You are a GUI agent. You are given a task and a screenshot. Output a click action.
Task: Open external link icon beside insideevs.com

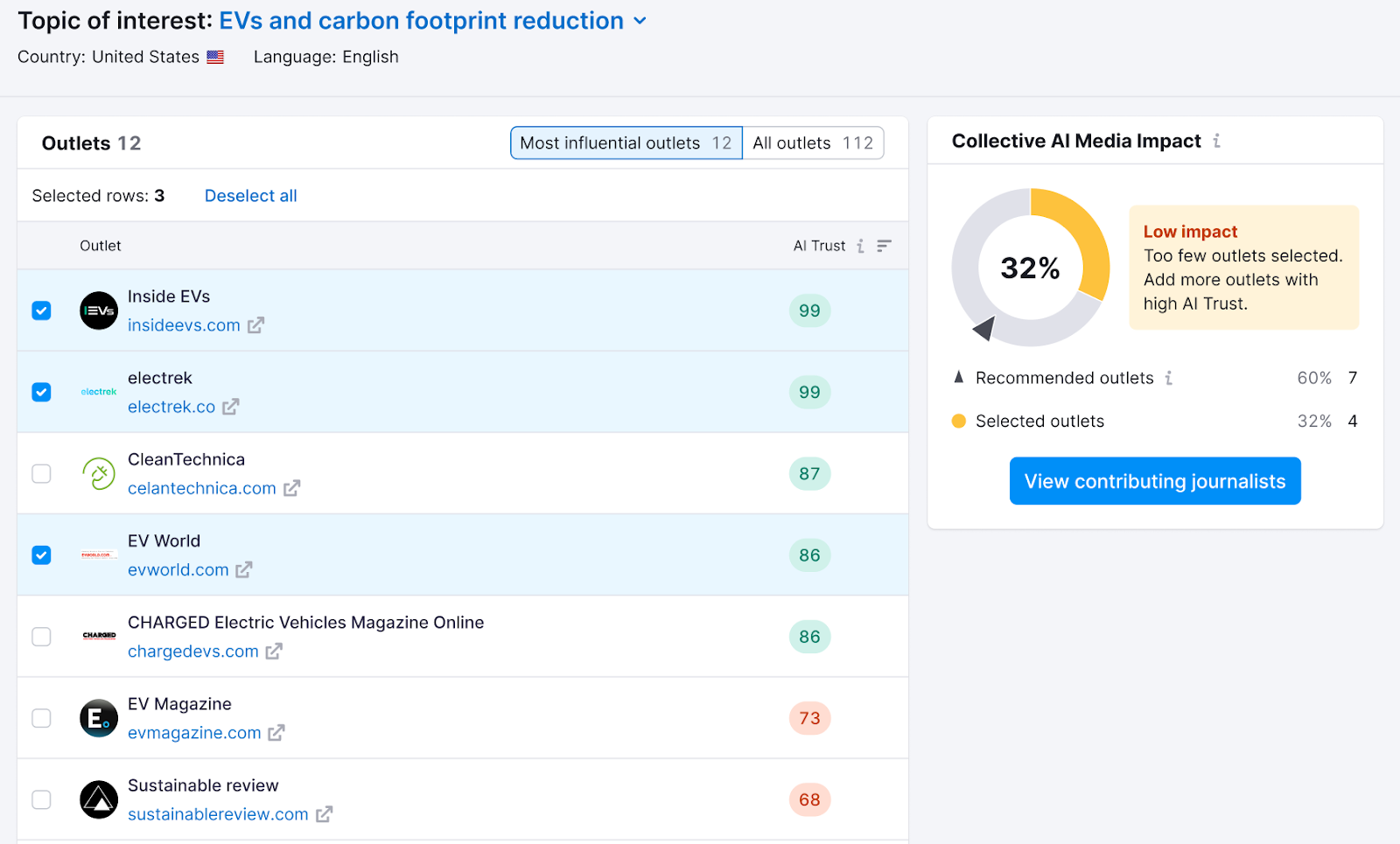point(255,325)
